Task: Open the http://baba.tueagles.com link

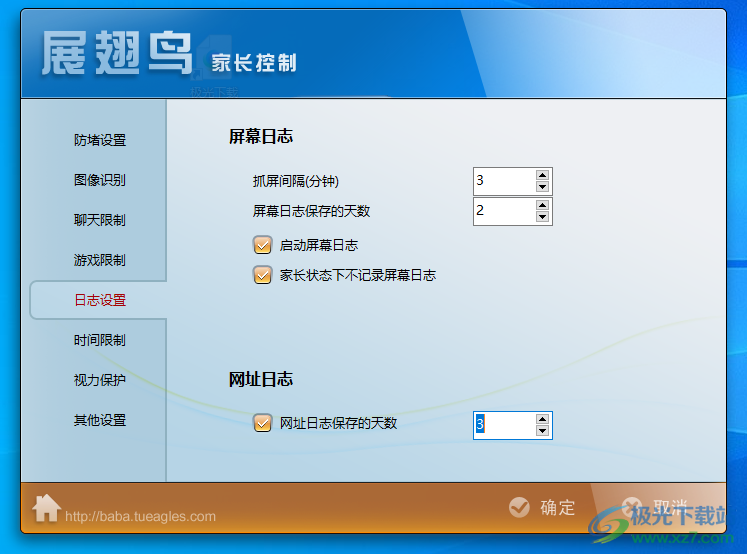Action: [x=140, y=516]
